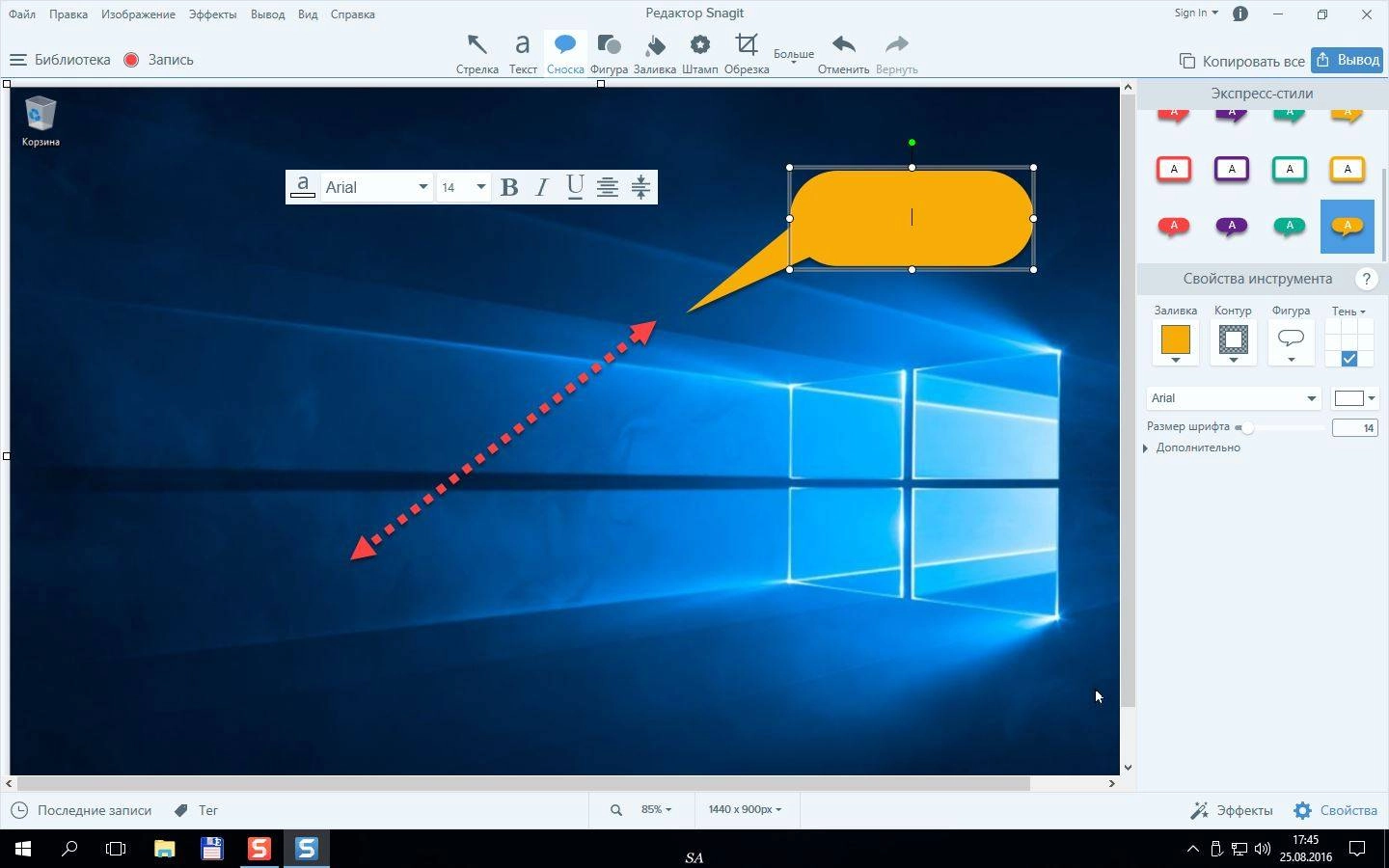The image size is (1389, 868).
Task: Click the vertical text alignment icon
Action: point(640,187)
